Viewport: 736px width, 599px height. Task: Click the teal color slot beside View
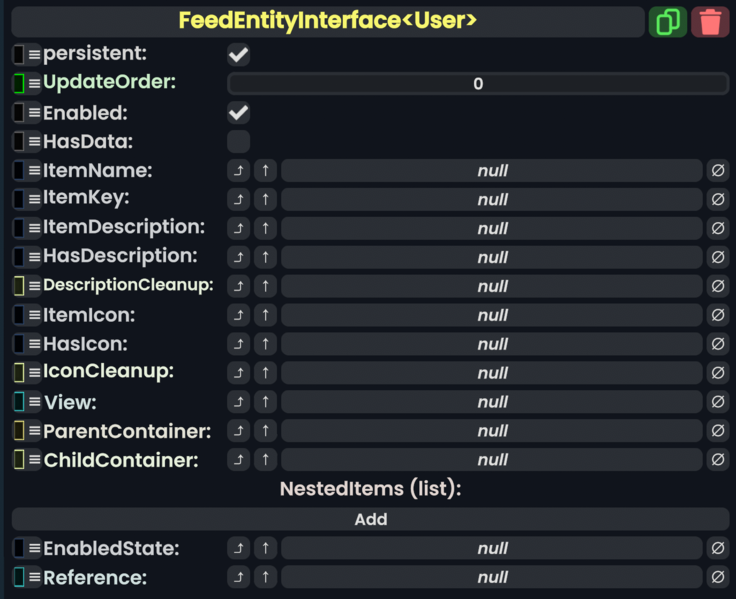[19, 403]
